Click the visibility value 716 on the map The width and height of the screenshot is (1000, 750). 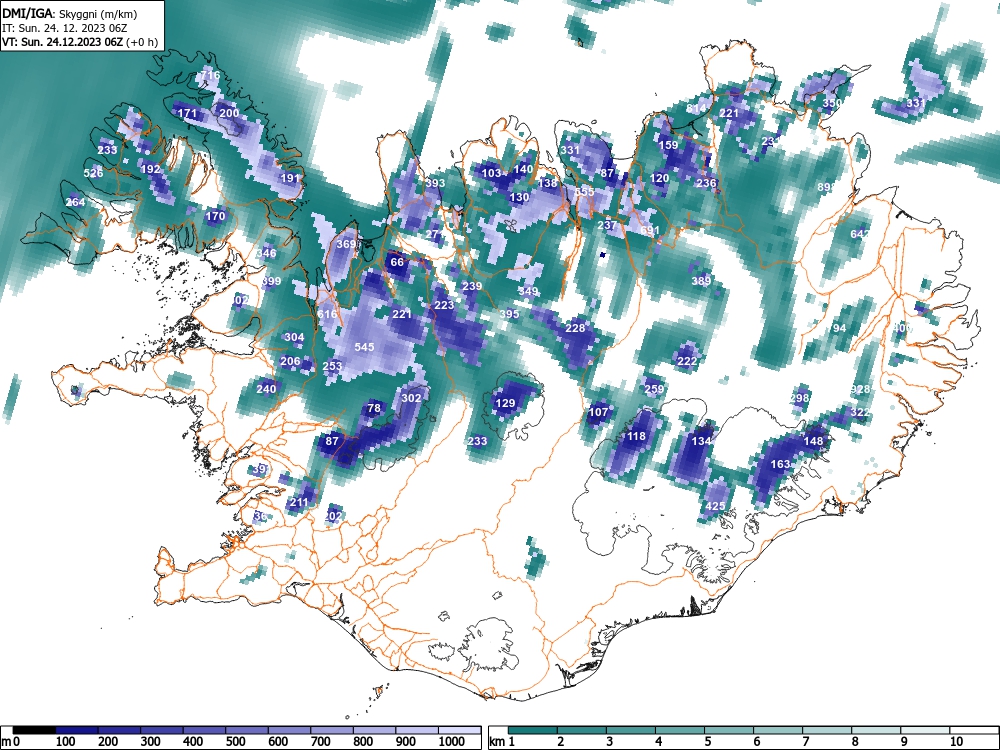tap(210, 75)
